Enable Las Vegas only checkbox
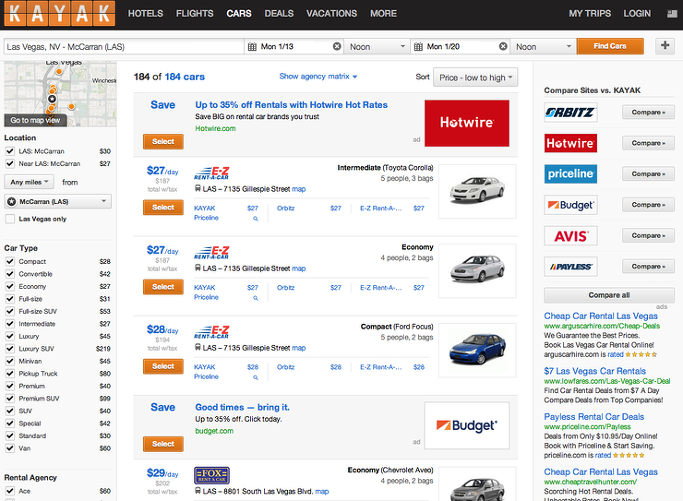This screenshot has height=501, width=683. [10, 219]
